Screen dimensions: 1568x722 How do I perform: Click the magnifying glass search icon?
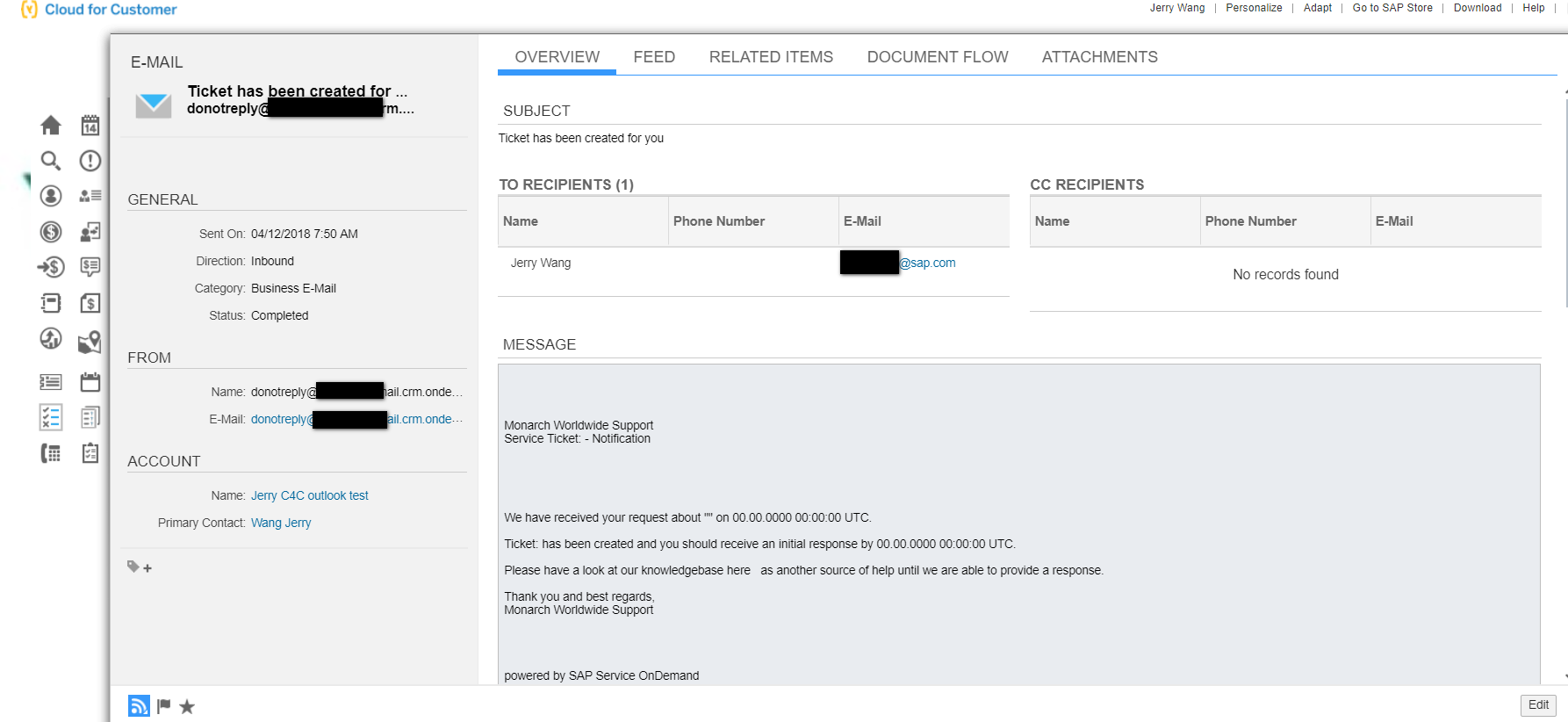[x=51, y=161]
